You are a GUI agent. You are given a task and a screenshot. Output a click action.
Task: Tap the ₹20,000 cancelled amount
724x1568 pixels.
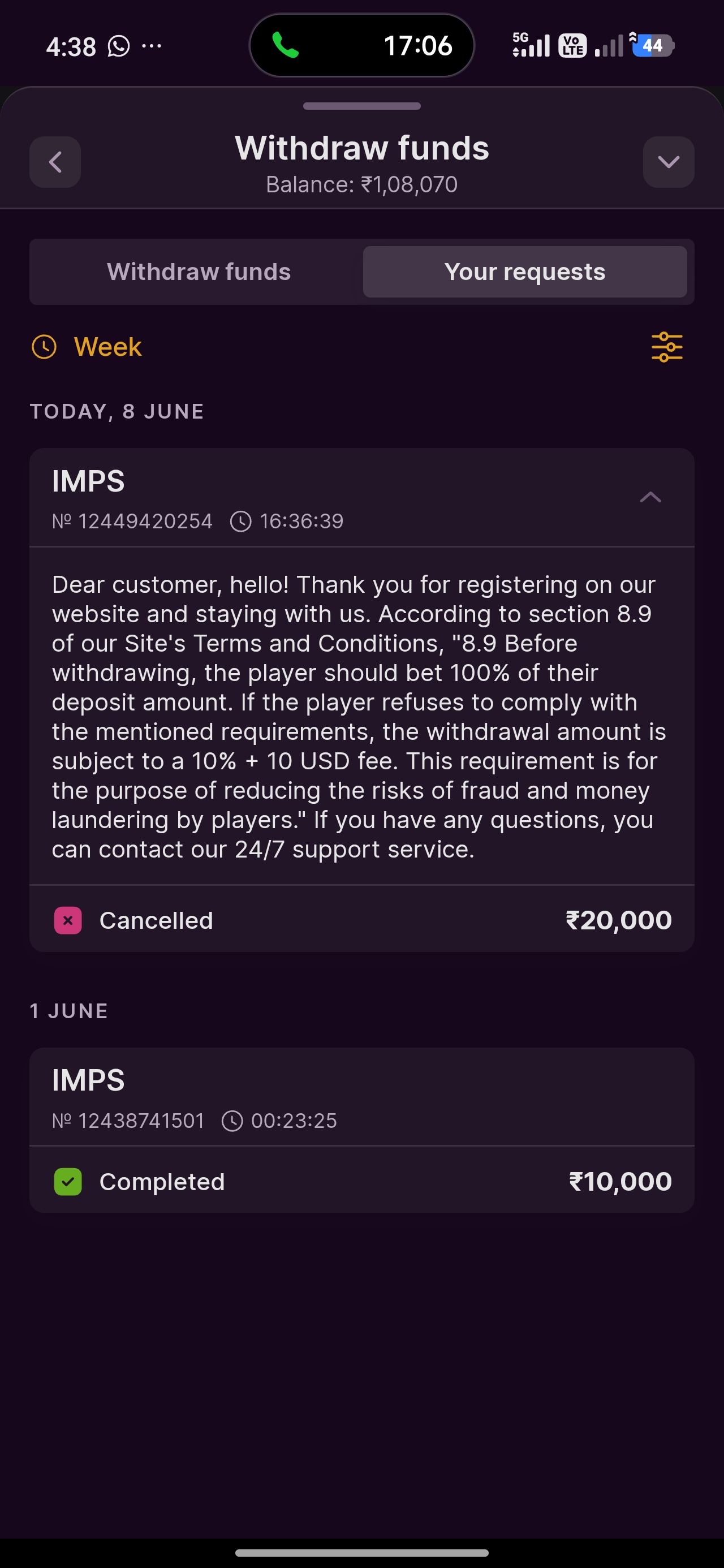click(x=619, y=920)
